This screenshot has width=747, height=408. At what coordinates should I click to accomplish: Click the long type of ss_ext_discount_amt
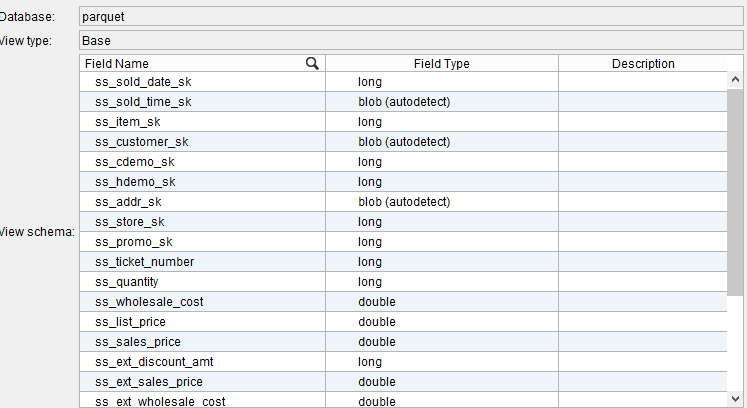click(x=370, y=362)
